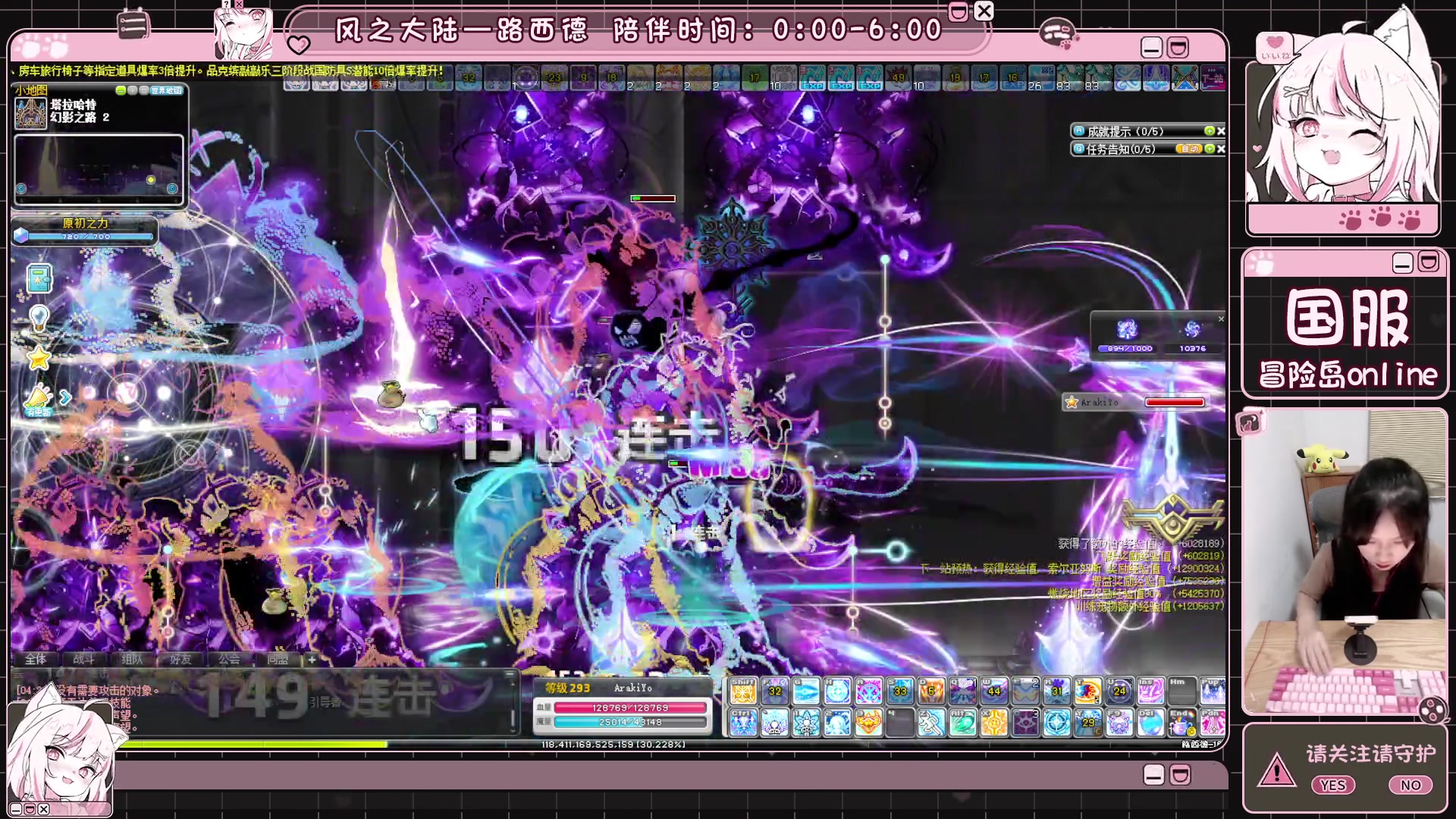
Task: Click green plus on 成就提示 row
Action: pos(1210,131)
